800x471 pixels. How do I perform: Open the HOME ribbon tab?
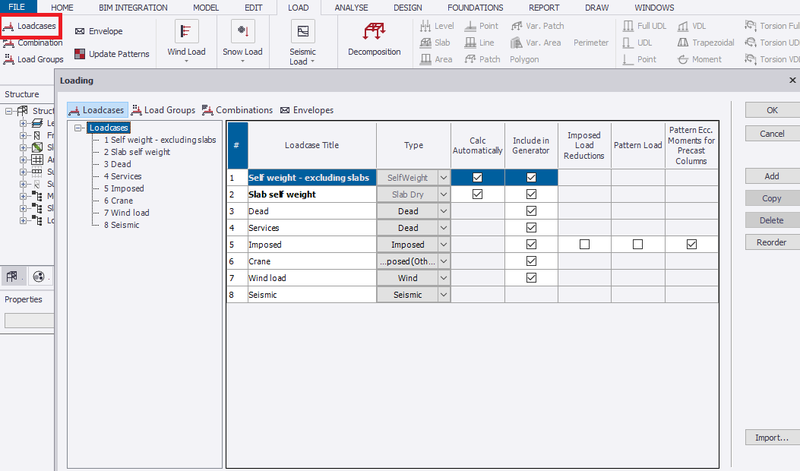tap(62, 8)
